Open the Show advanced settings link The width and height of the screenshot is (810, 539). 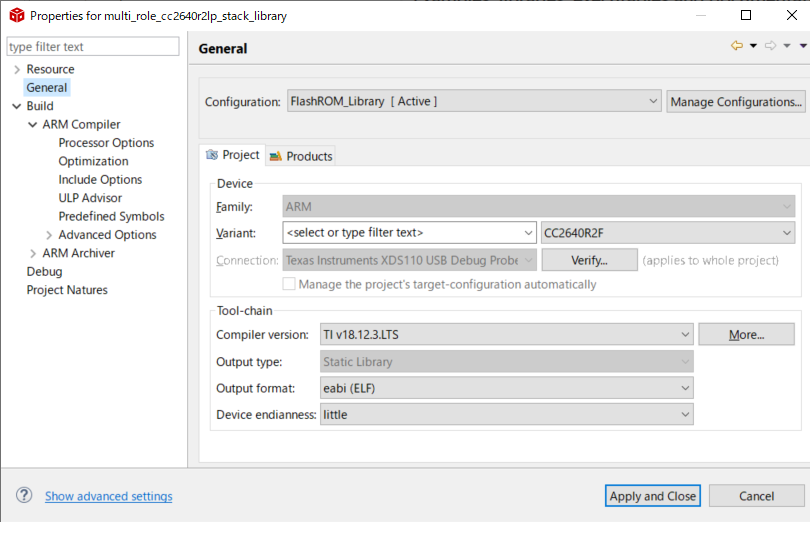pyautogui.click(x=108, y=497)
